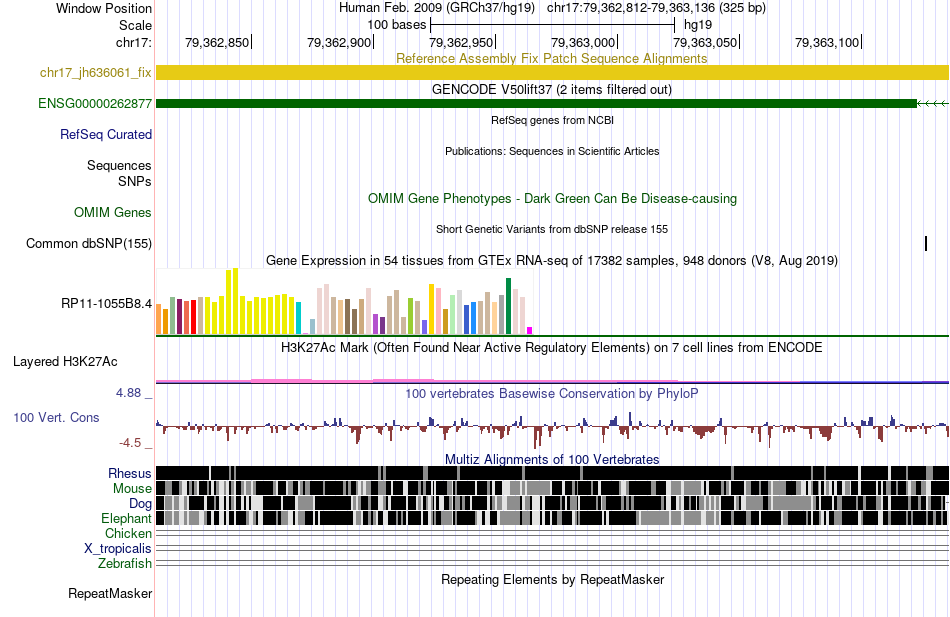Click the black Common dbSNP variant tick mark
The height and width of the screenshot is (617, 950).
[x=926, y=243]
